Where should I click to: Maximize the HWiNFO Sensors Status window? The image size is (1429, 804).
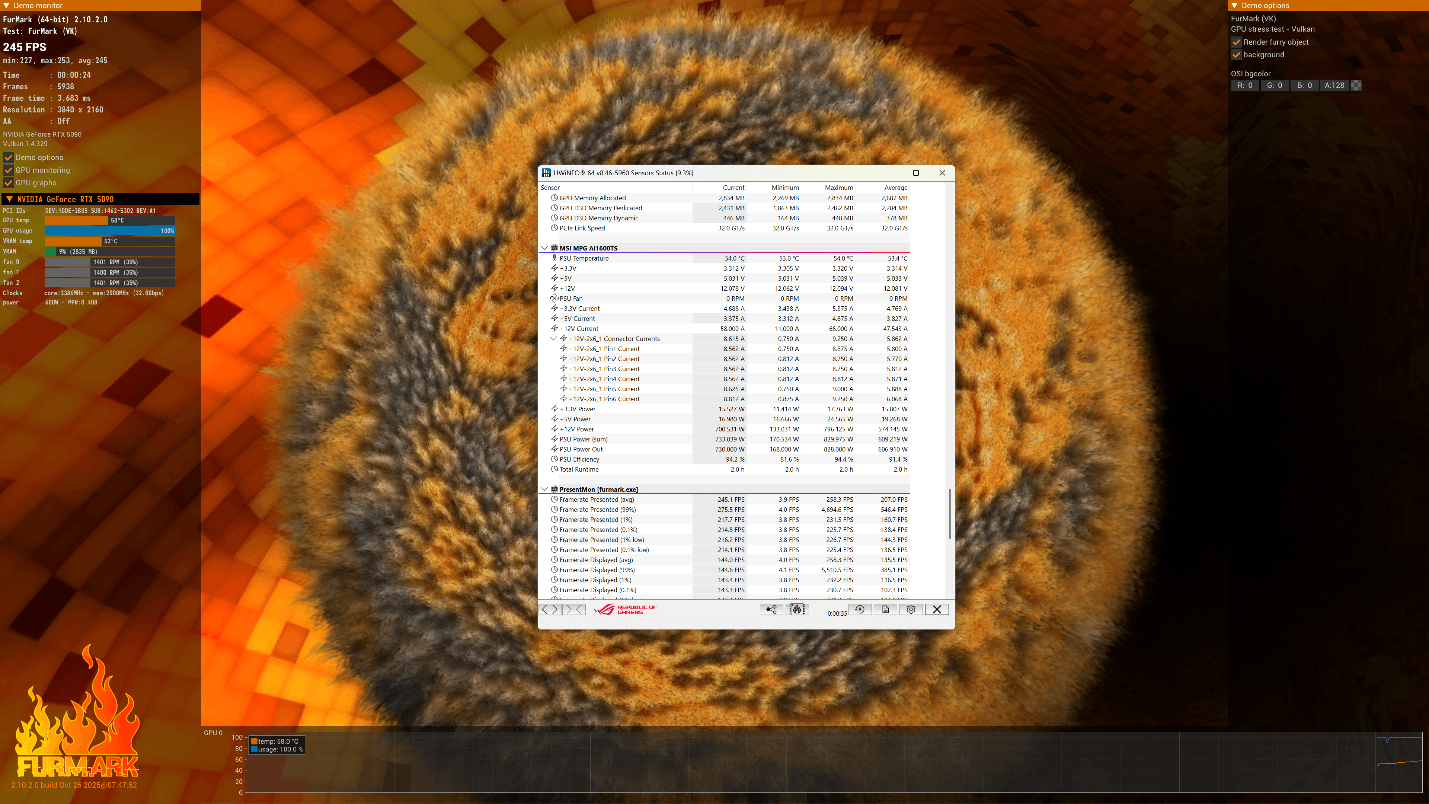[916, 173]
